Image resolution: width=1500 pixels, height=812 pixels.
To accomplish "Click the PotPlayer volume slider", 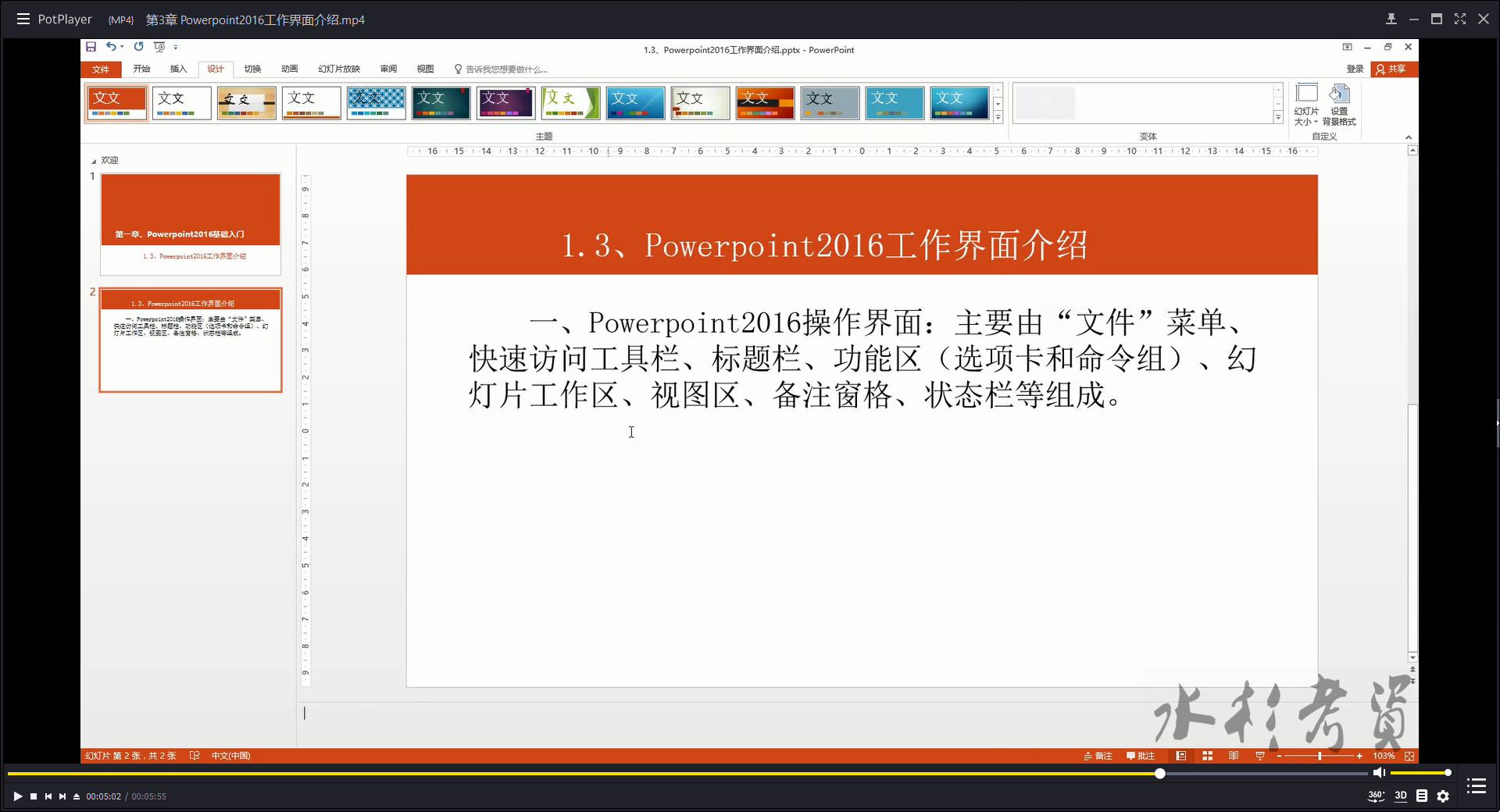I will click(1420, 773).
